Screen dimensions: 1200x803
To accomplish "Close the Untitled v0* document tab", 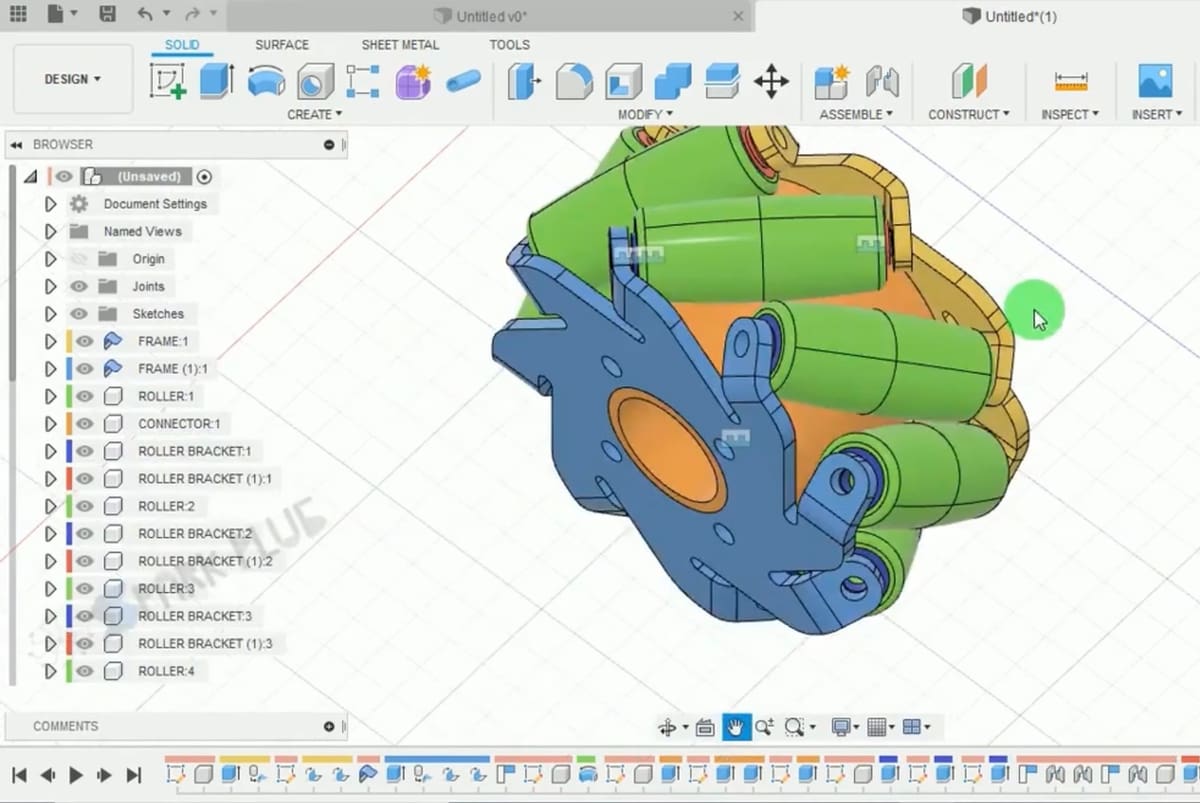I will tap(738, 16).
